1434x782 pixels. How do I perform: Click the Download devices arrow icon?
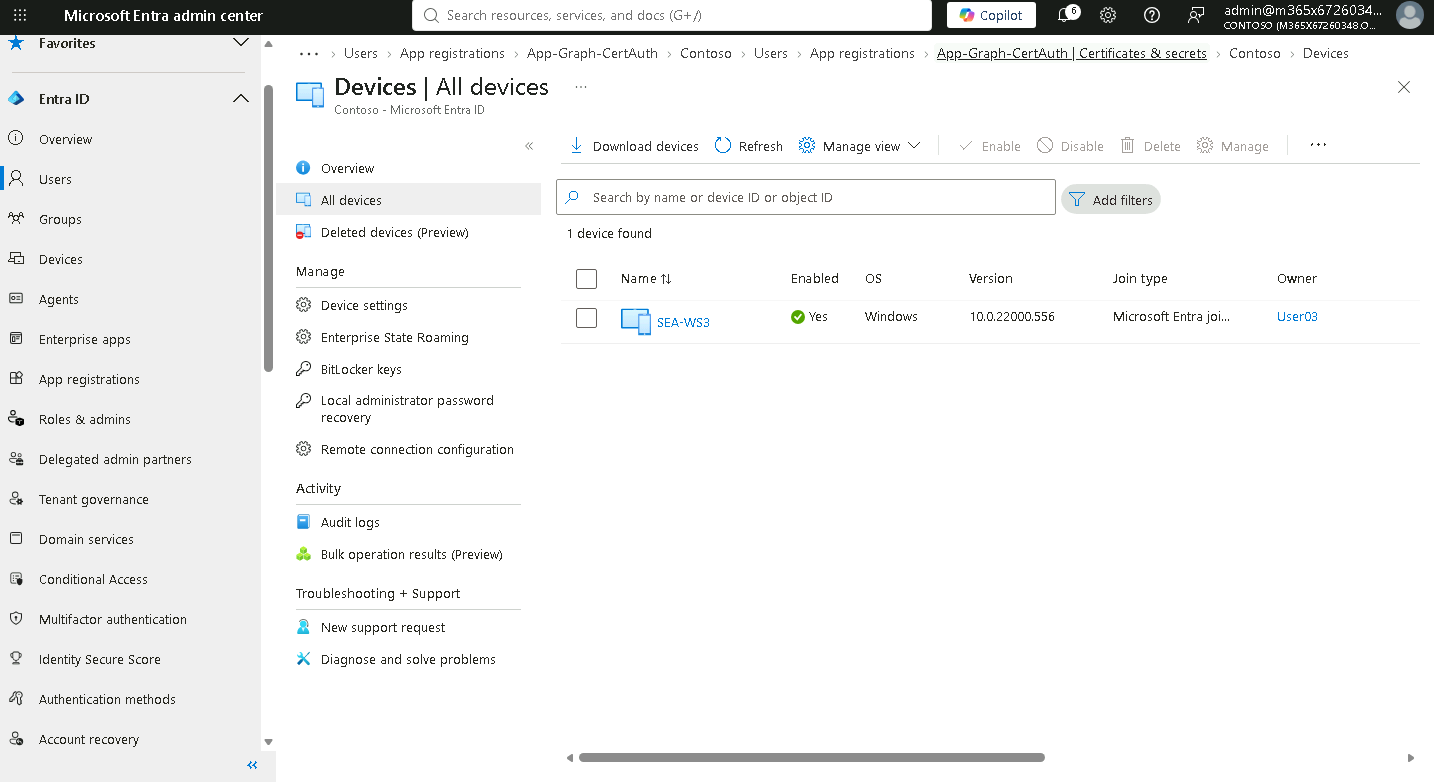576,146
